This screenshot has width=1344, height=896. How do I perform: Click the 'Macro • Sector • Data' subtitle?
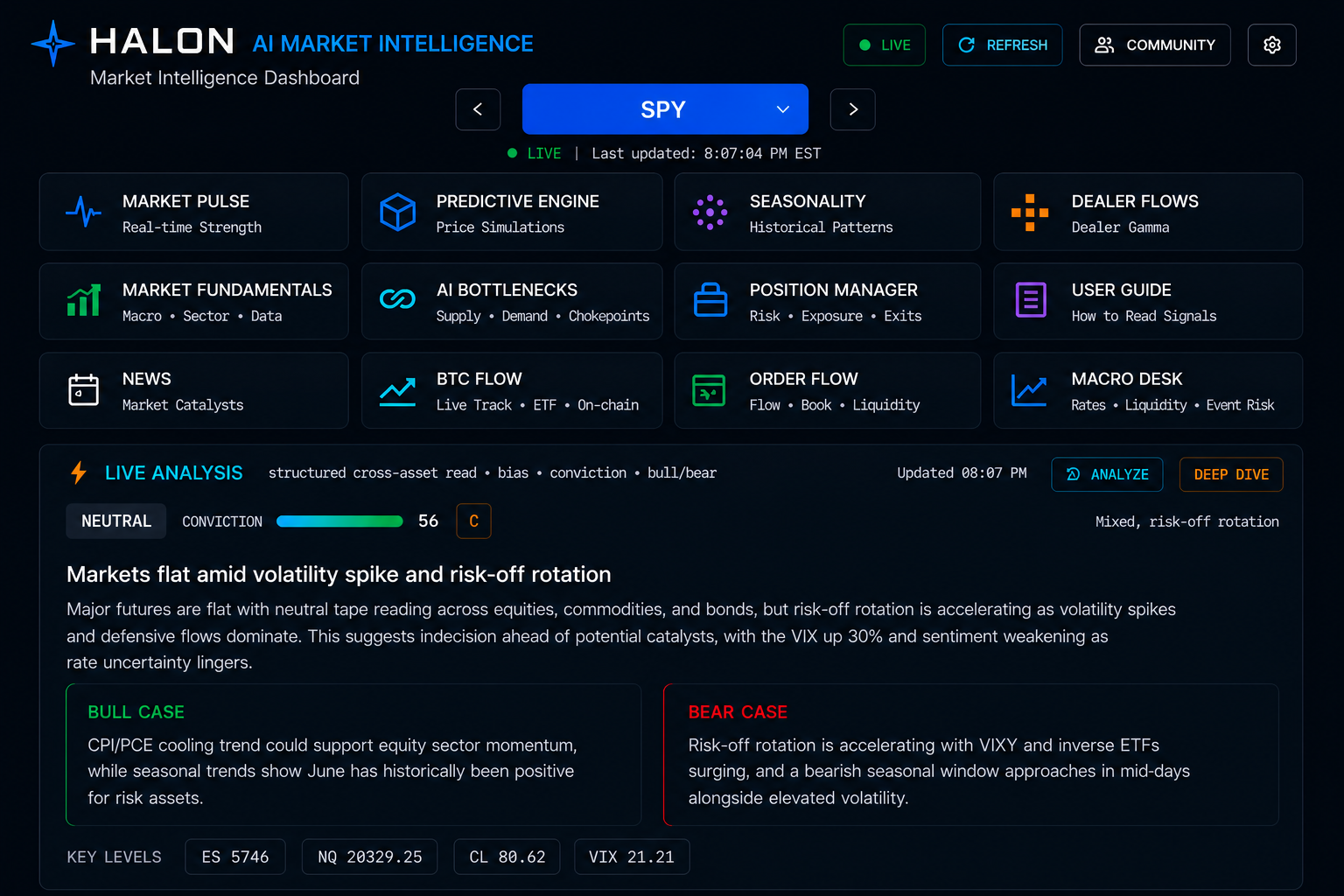pyautogui.click(x=202, y=316)
